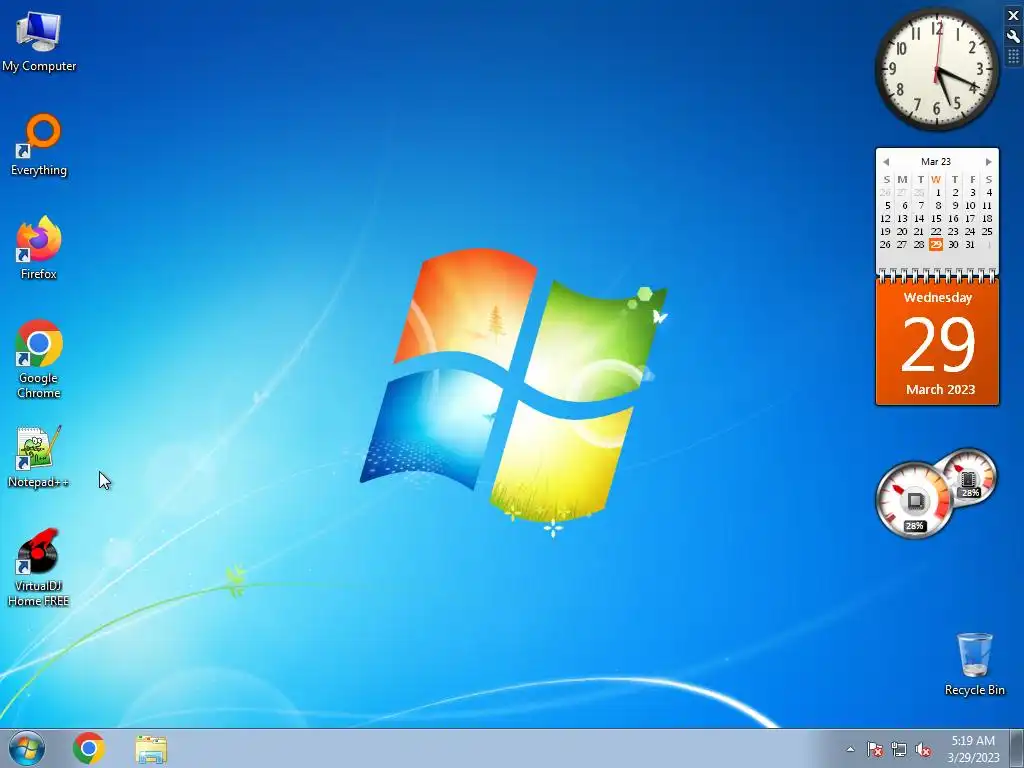This screenshot has width=1024, height=768.
Task: Click the muted volume tray icon
Action: click(x=923, y=749)
